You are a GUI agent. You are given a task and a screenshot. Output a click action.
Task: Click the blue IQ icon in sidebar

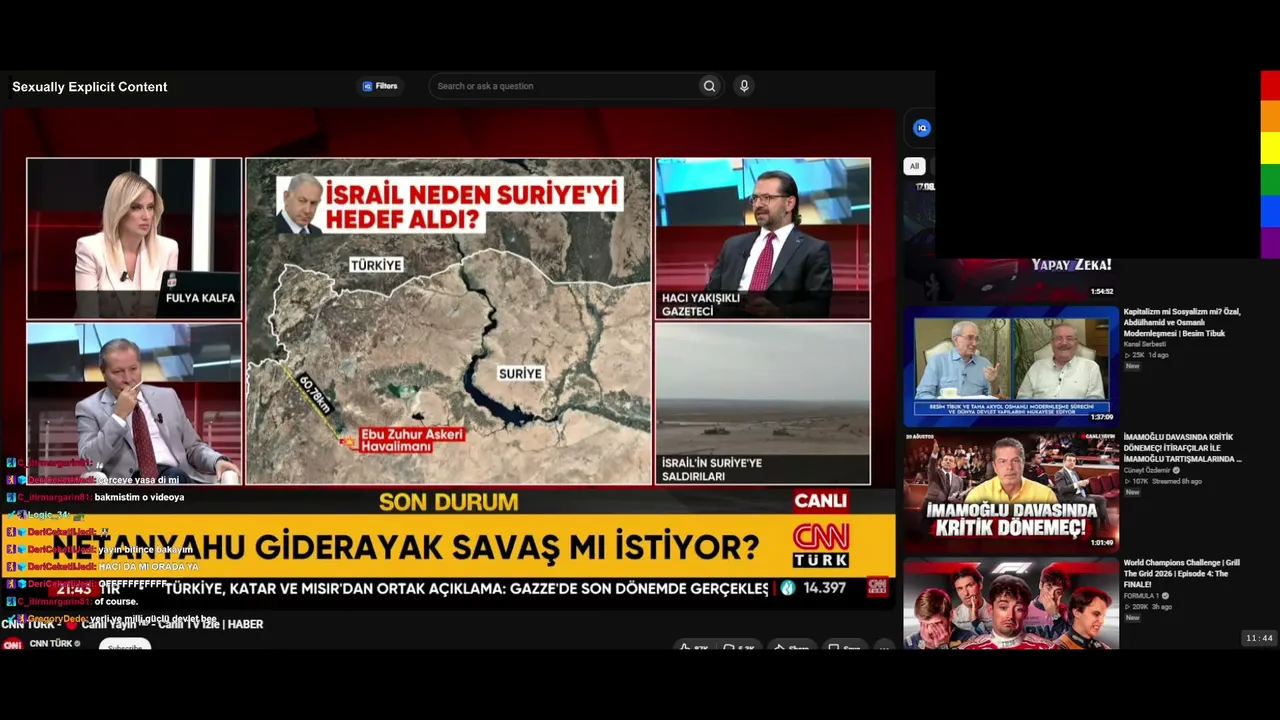point(922,128)
